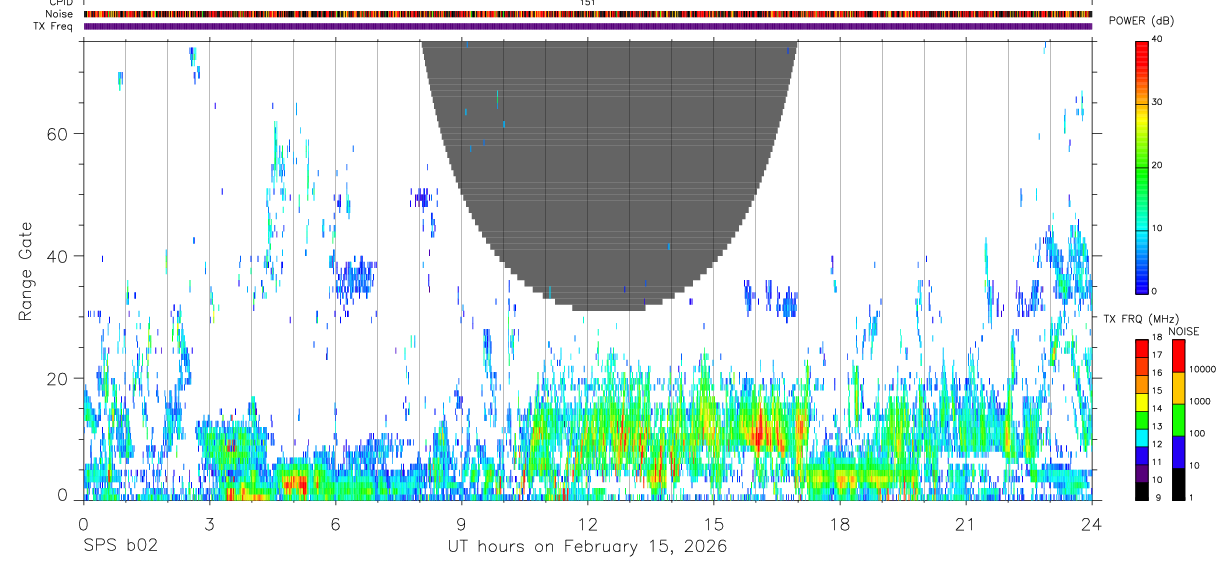Viewport: 1228px width, 567px height.
Task: Click the TX Freq row label at top
Action: coord(53,26)
